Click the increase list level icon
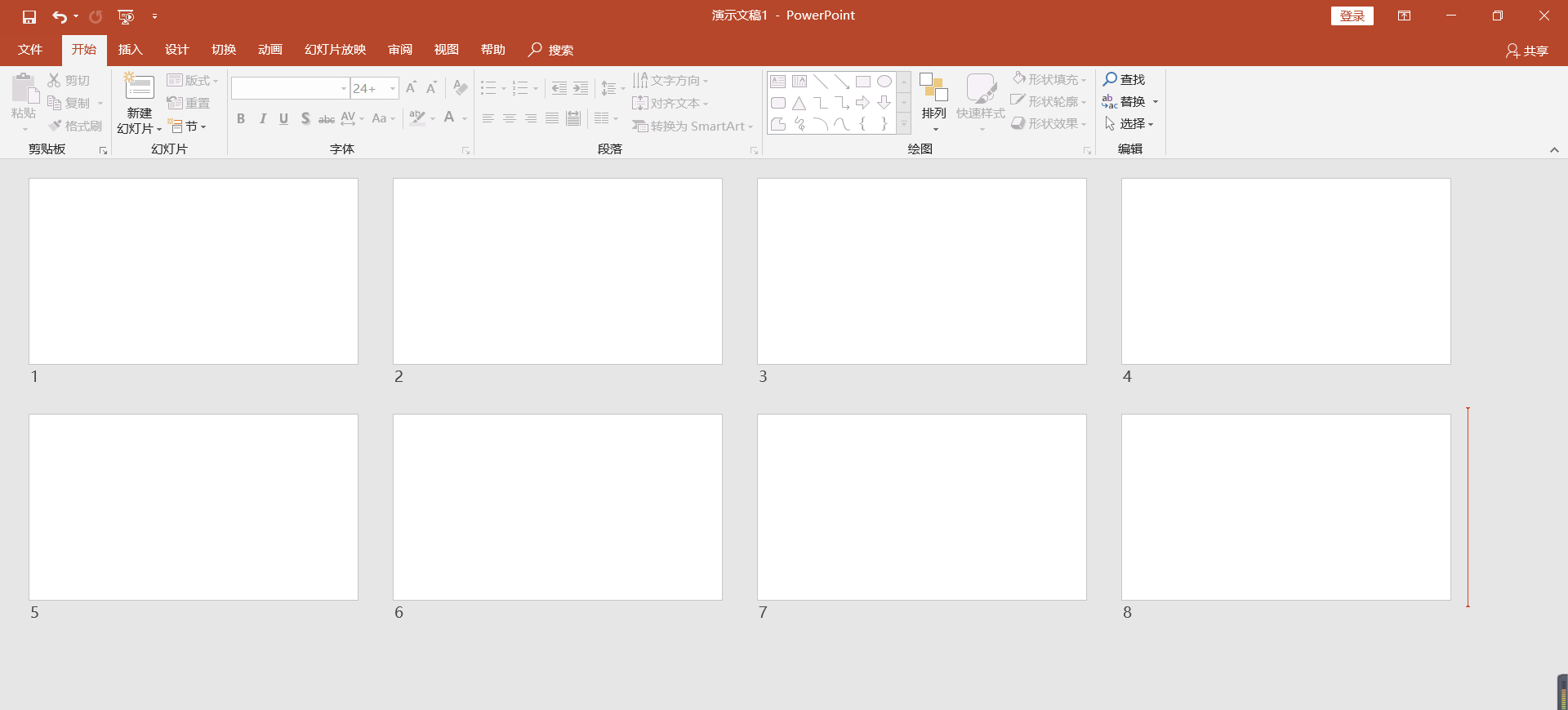Image resolution: width=1568 pixels, height=710 pixels. click(x=581, y=87)
